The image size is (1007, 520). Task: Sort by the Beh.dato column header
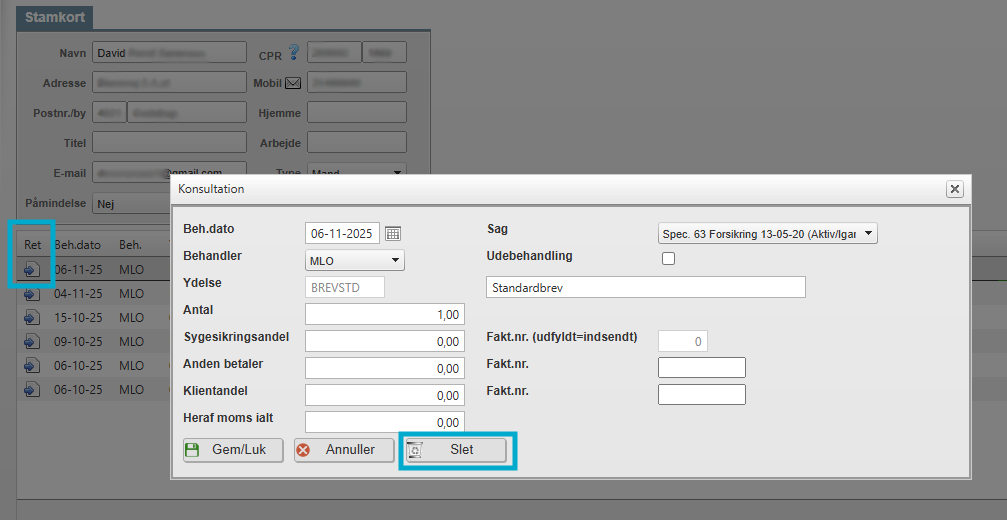77,244
